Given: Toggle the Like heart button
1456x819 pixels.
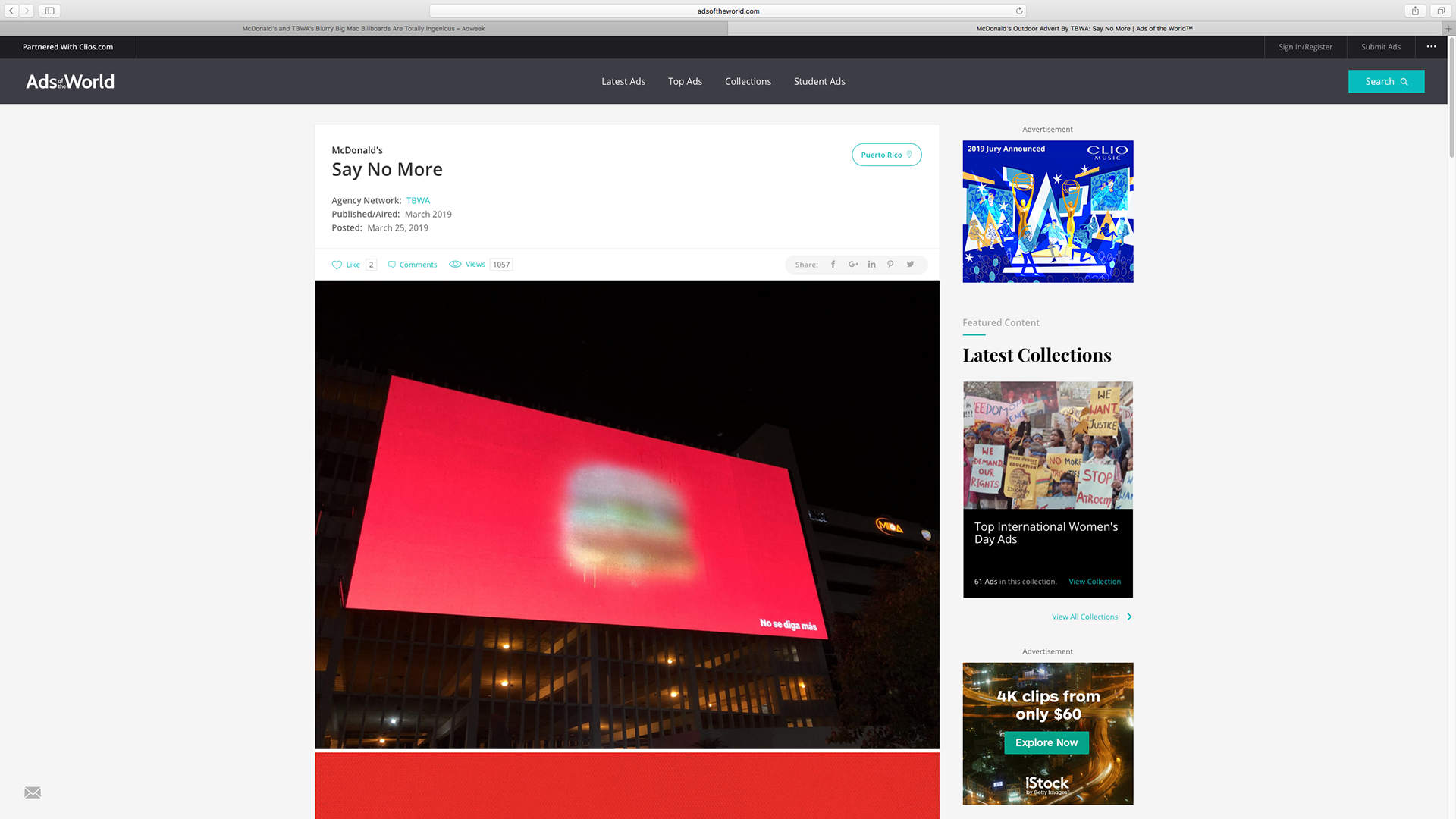Looking at the screenshot, I should coord(337,265).
